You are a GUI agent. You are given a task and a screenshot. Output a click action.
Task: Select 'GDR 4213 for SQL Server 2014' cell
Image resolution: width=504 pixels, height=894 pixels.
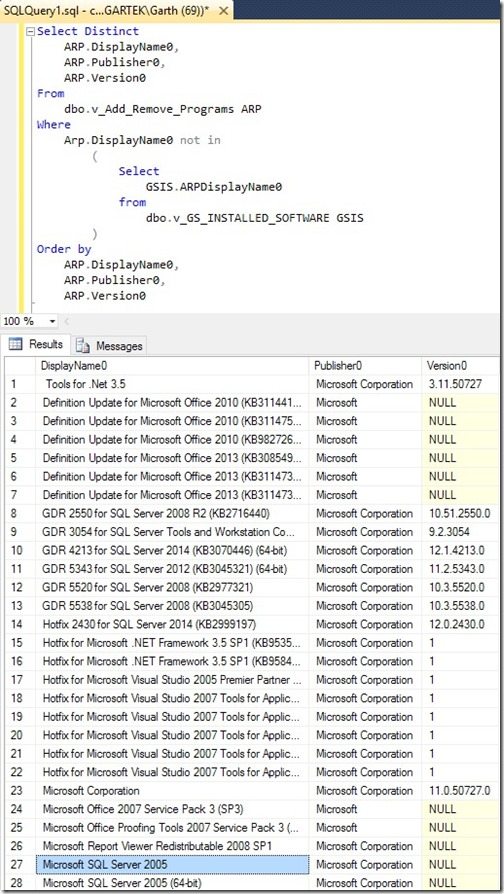coord(173,551)
